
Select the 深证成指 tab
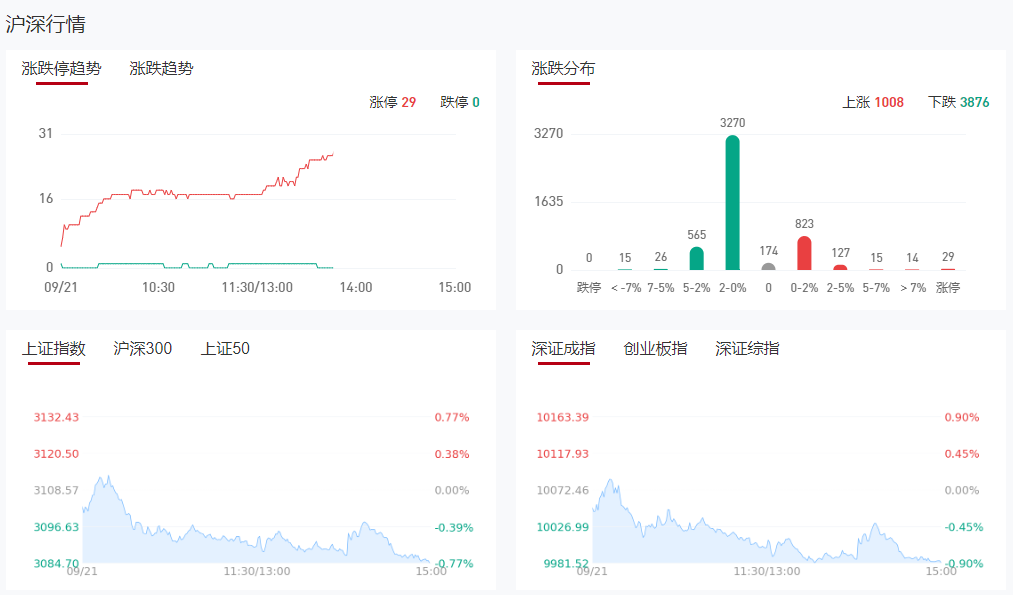(x=563, y=349)
